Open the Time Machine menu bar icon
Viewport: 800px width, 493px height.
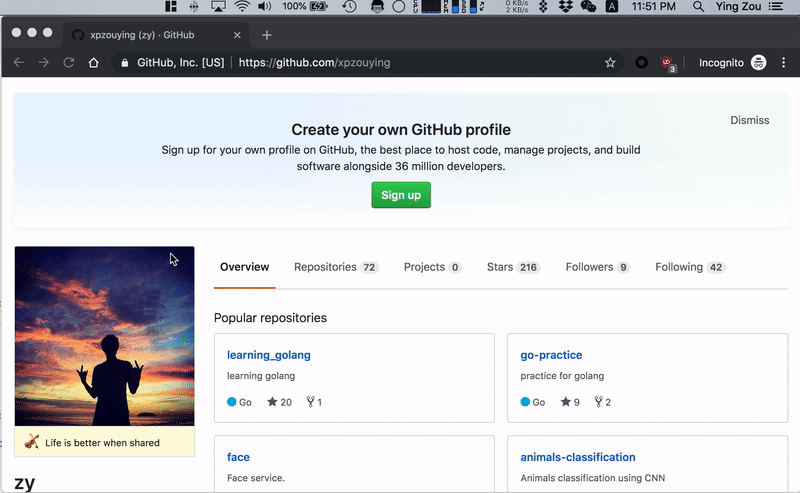click(x=349, y=6)
